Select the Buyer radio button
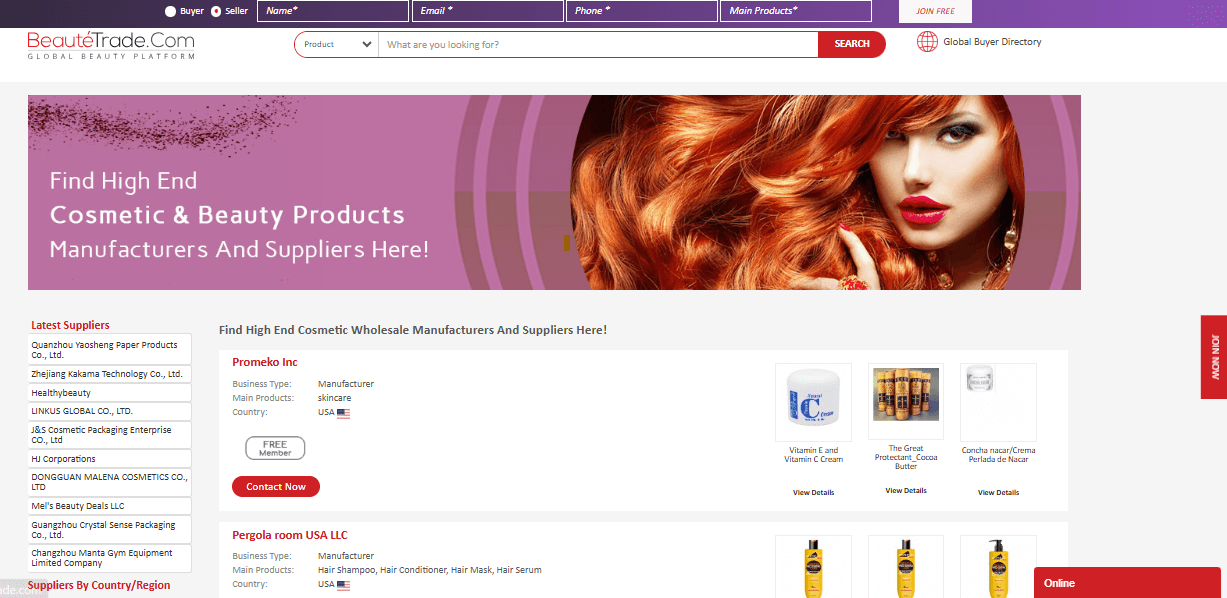1227x598 pixels. [x=170, y=11]
